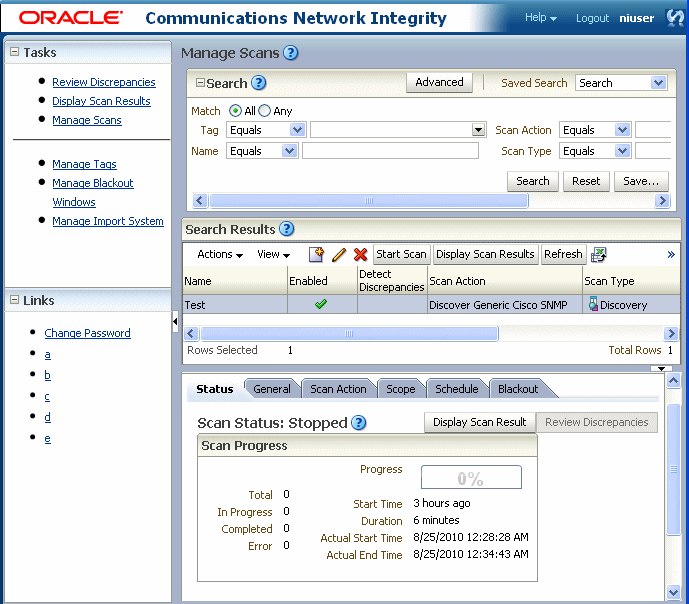Click the Name search input field
Viewport: 689px width, 604px height.
pyautogui.click(x=390, y=151)
